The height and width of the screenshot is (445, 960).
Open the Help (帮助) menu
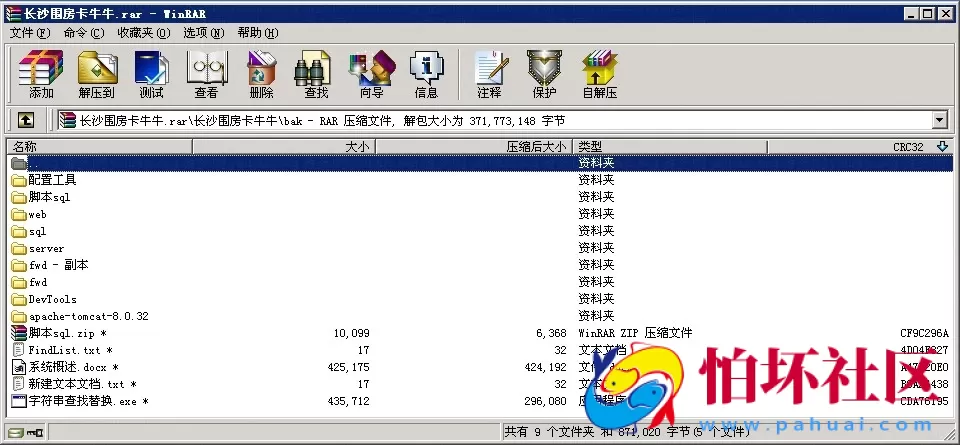click(258, 33)
